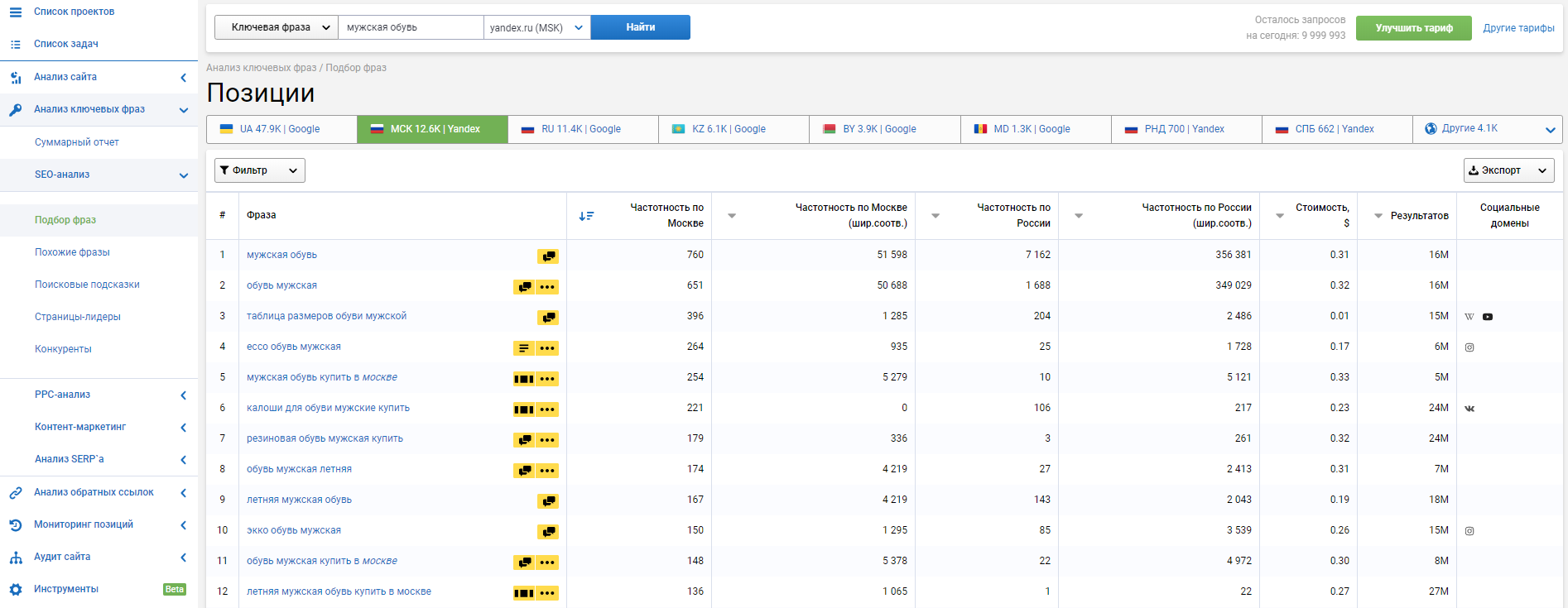Click the SERP icon for резиновая обувь мужская купить
Viewport: 1568px width, 608px height.
click(x=523, y=440)
